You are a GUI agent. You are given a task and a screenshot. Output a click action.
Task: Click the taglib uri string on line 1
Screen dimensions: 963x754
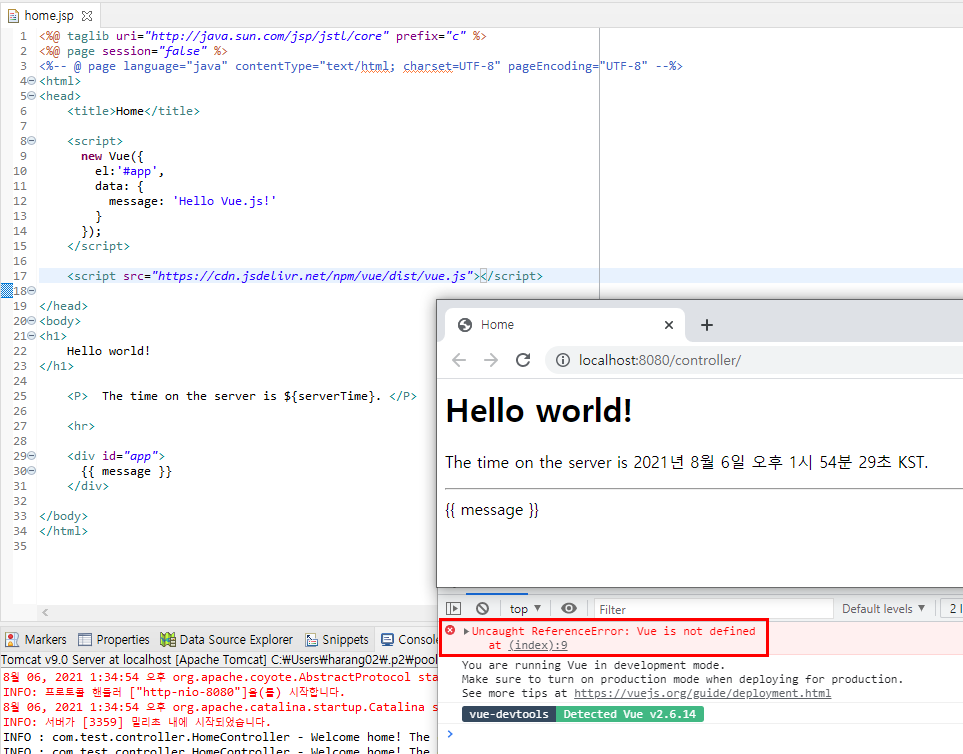click(x=267, y=36)
